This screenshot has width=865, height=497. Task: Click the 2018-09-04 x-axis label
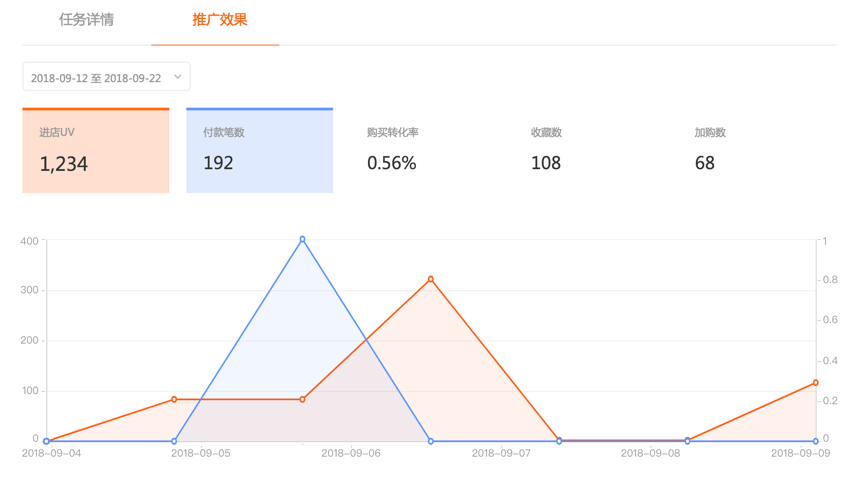tap(51, 453)
